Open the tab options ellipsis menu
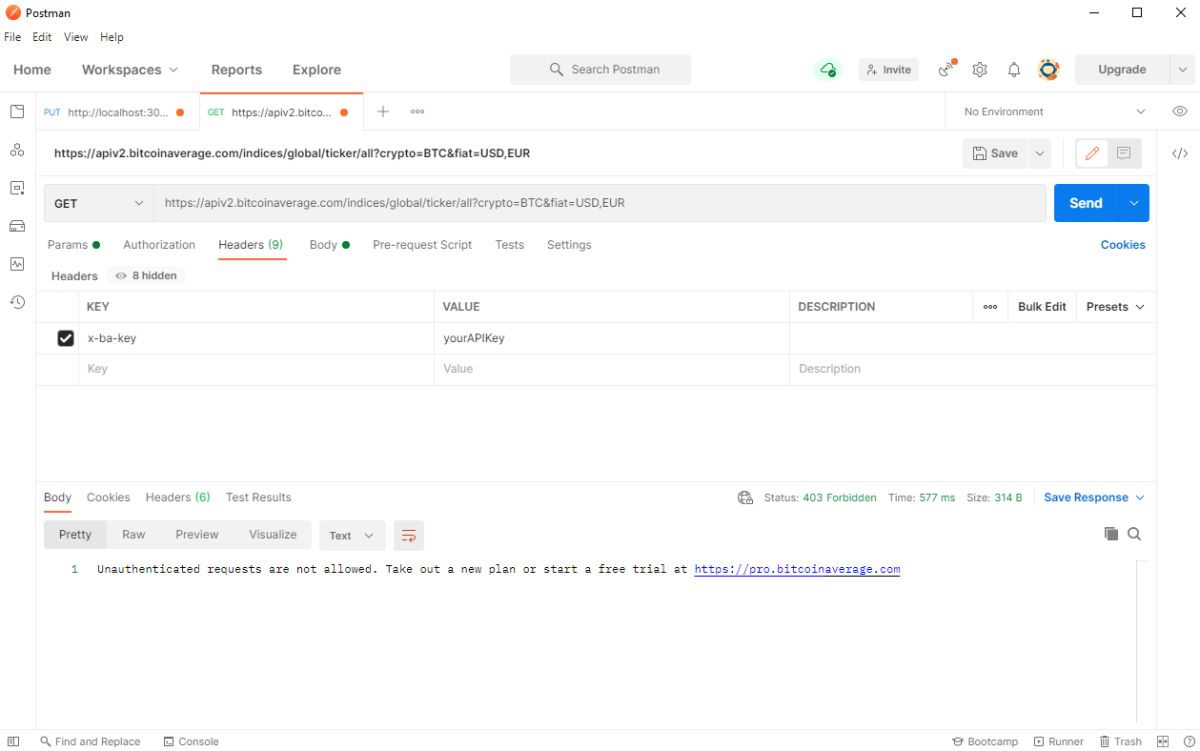Viewport: 1200px width, 751px height. (417, 112)
